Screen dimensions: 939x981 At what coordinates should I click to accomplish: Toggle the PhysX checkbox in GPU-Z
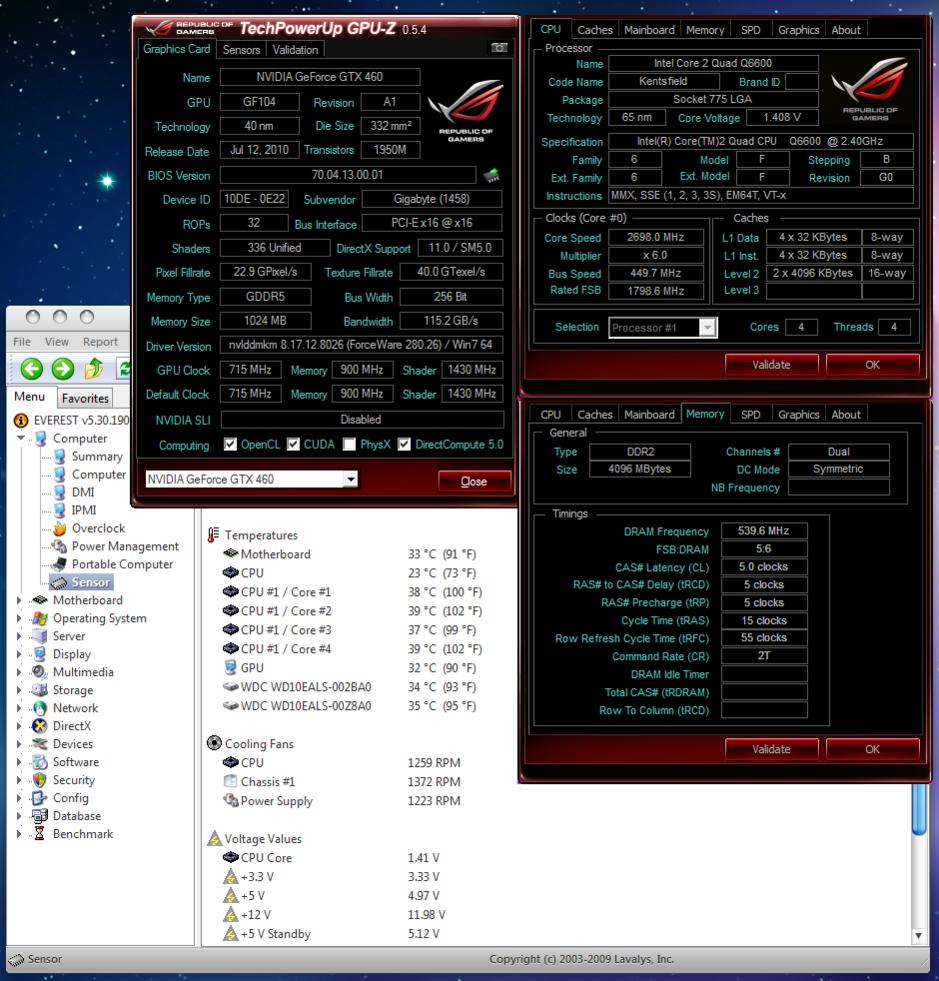click(349, 444)
